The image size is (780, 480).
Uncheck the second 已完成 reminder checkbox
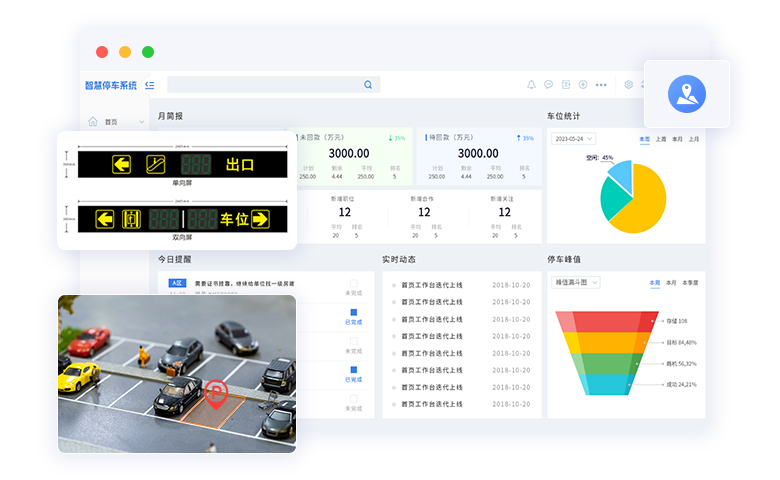pyautogui.click(x=353, y=370)
